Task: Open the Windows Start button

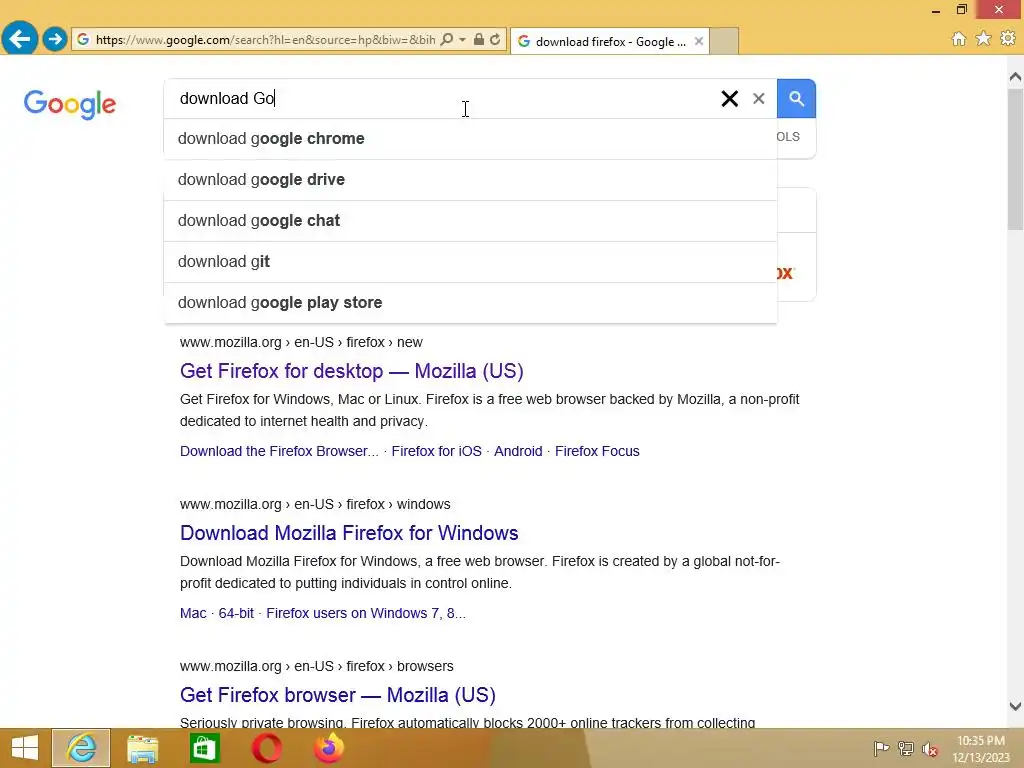Action: [25, 748]
